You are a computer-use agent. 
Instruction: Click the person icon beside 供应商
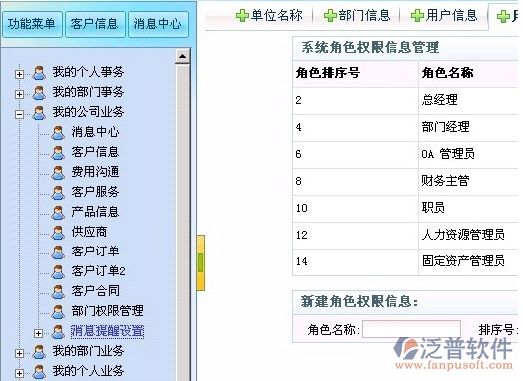58,233
